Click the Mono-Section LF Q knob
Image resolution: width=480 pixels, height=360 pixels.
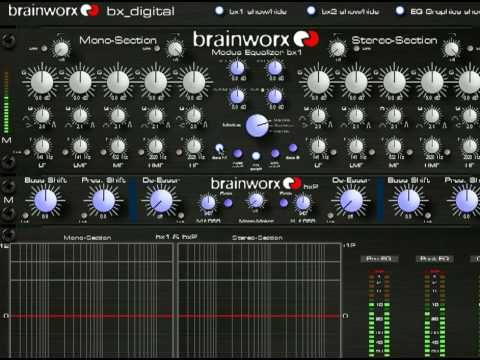[x=42, y=116]
